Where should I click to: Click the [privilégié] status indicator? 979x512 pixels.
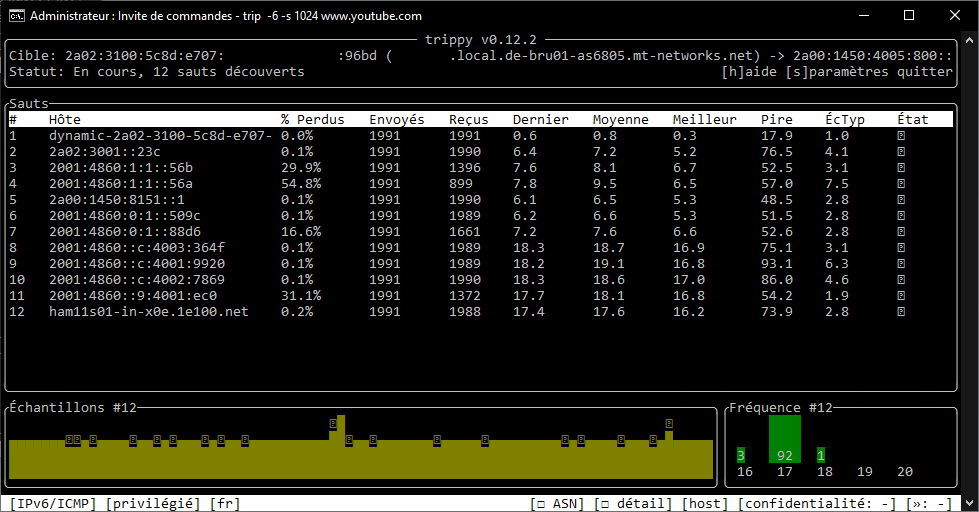tap(153, 503)
